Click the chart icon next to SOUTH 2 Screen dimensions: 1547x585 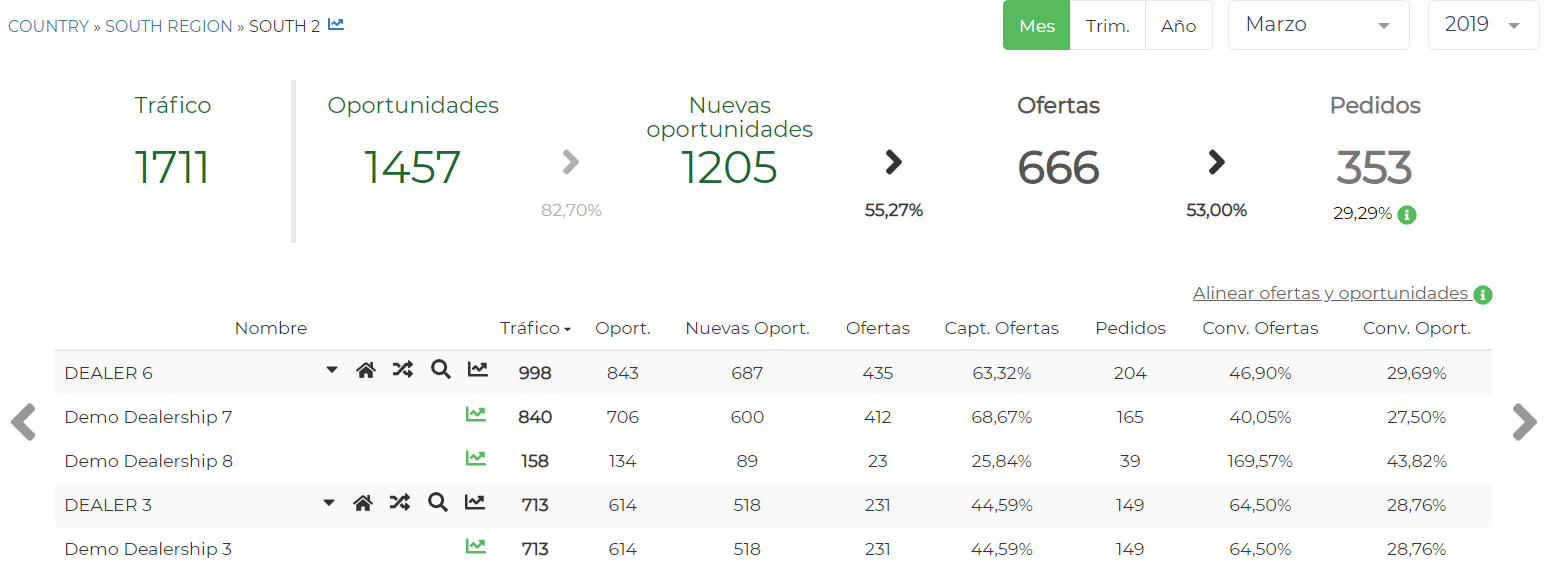(336, 25)
